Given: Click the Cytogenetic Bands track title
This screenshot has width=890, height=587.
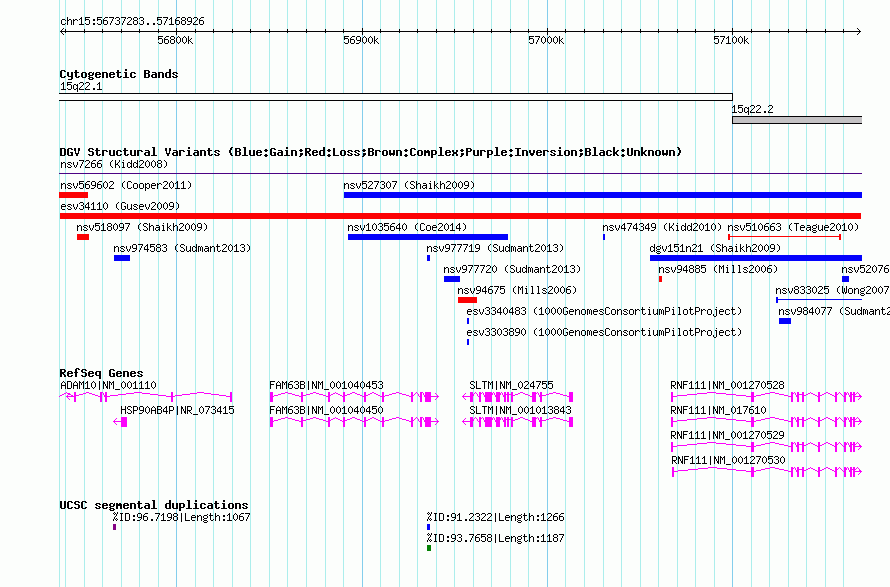Looking at the screenshot, I should (x=119, y=74).
